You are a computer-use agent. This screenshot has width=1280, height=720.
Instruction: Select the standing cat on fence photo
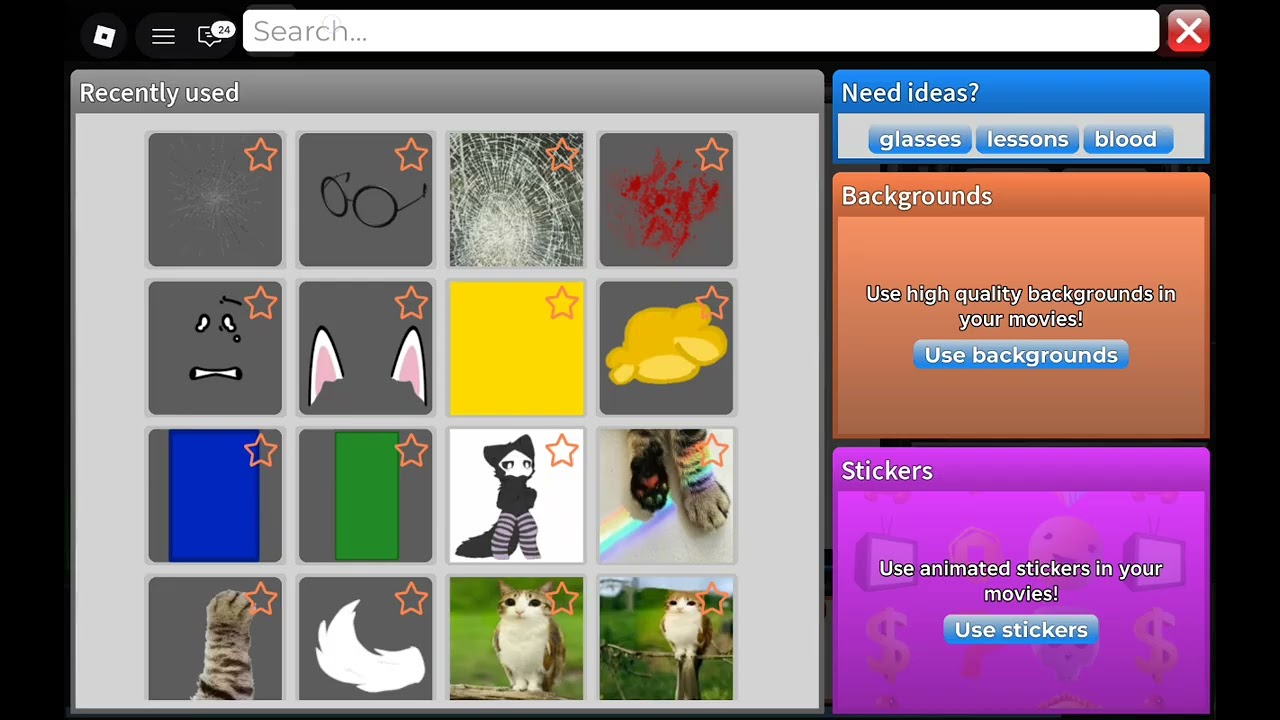point(666,639)
